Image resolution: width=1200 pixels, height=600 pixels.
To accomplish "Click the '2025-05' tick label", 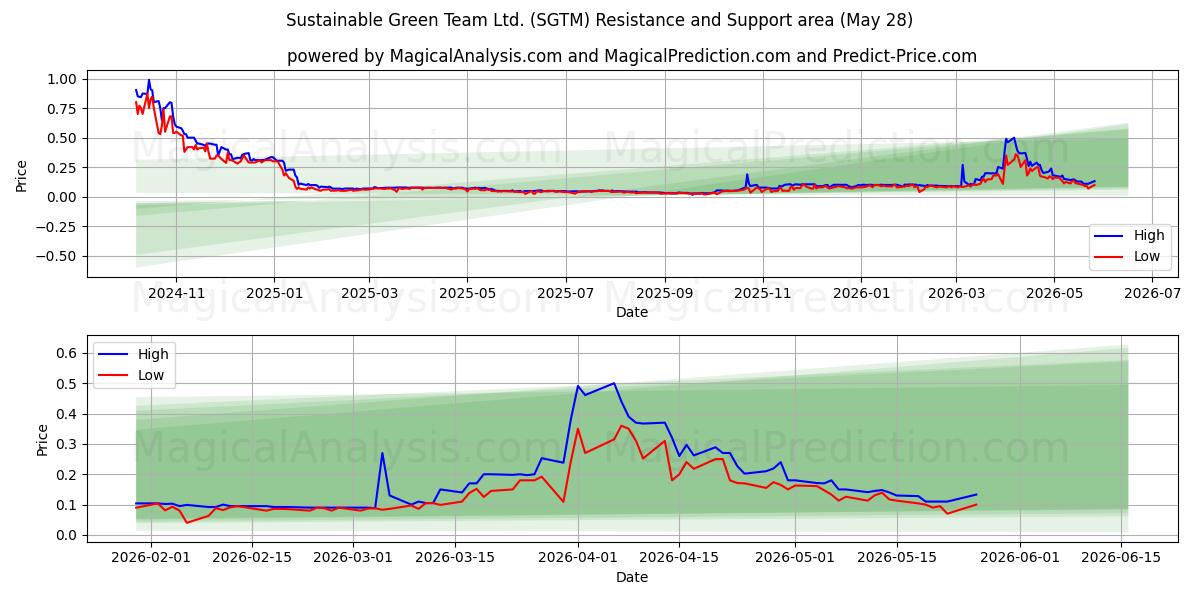I will coord(467,293).
